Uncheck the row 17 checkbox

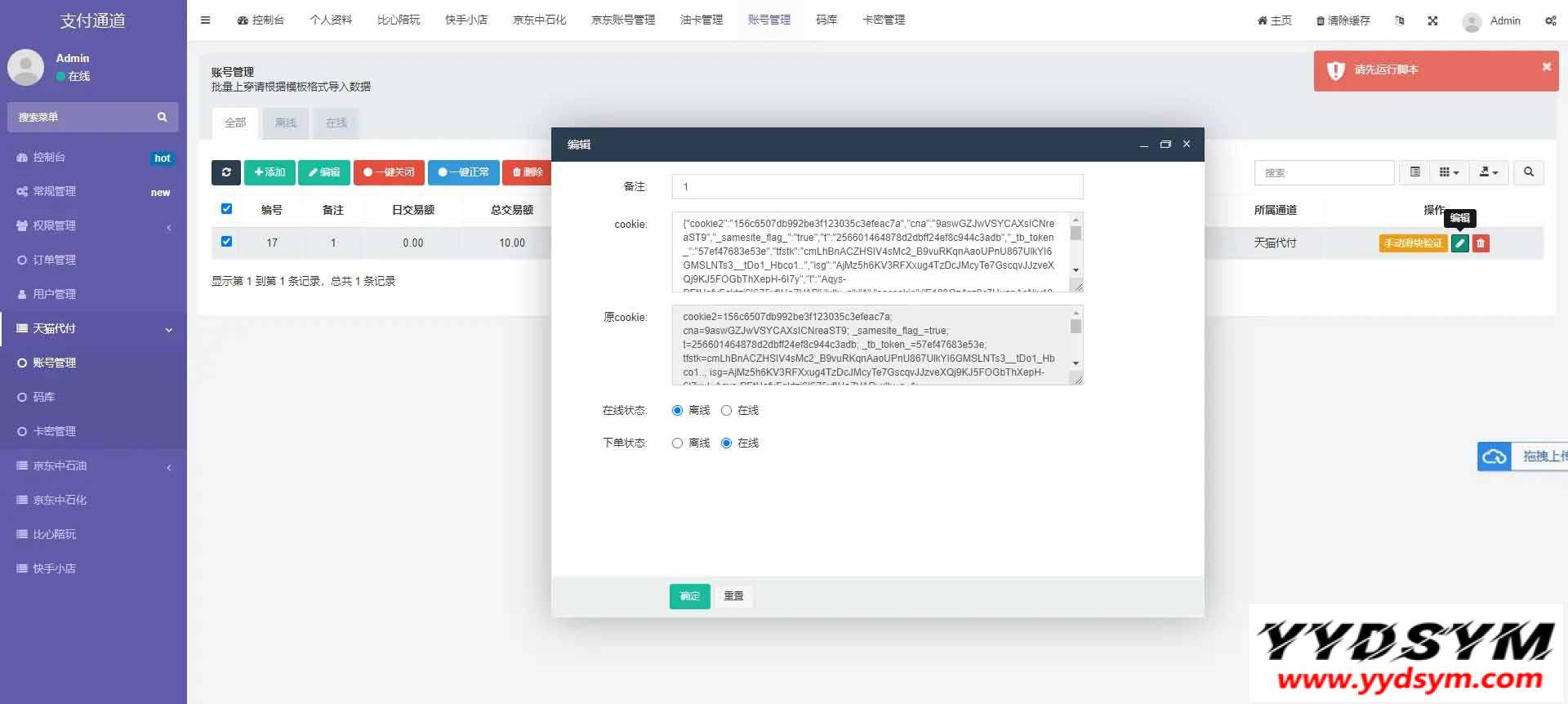(x=227, y=242)
